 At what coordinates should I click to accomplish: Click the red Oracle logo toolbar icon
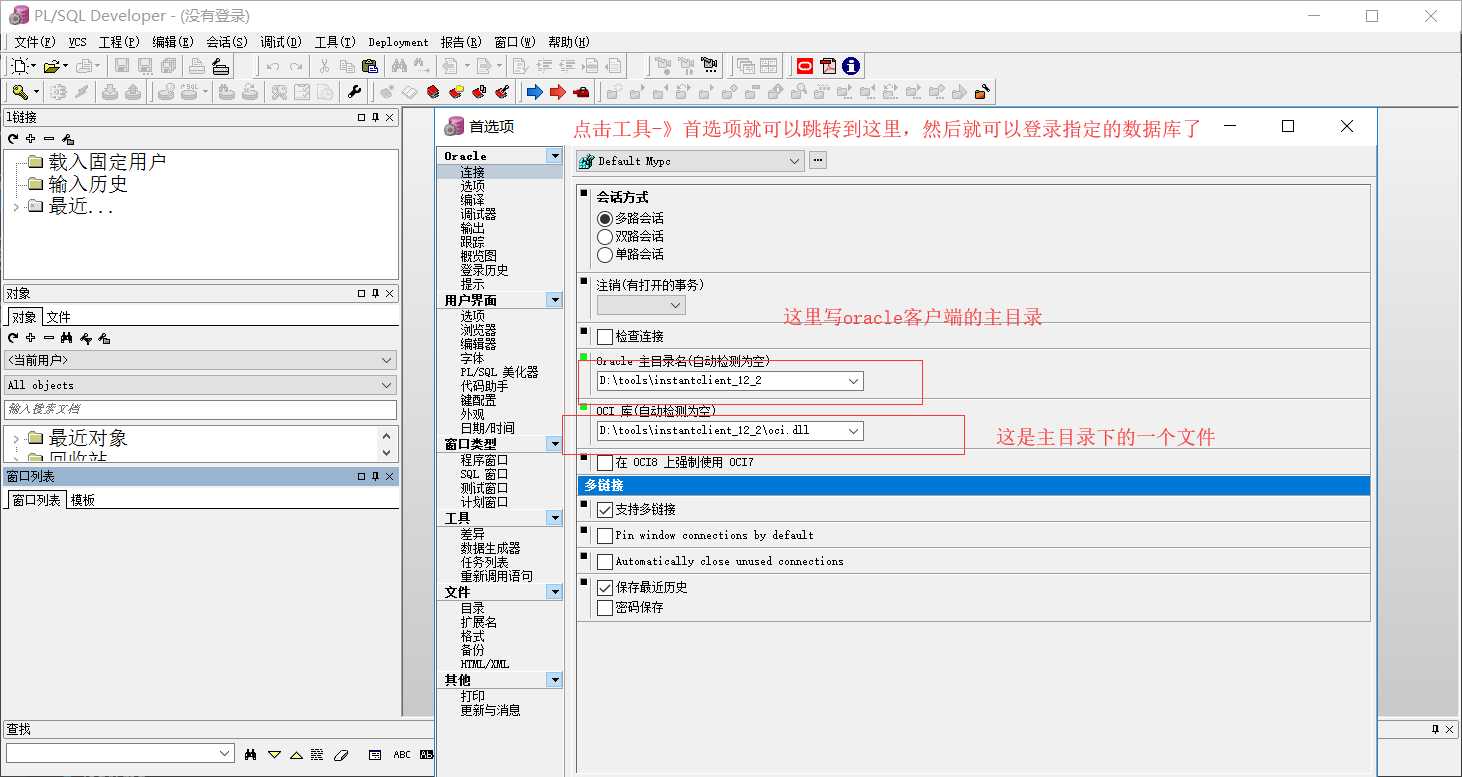pos(805,66)
